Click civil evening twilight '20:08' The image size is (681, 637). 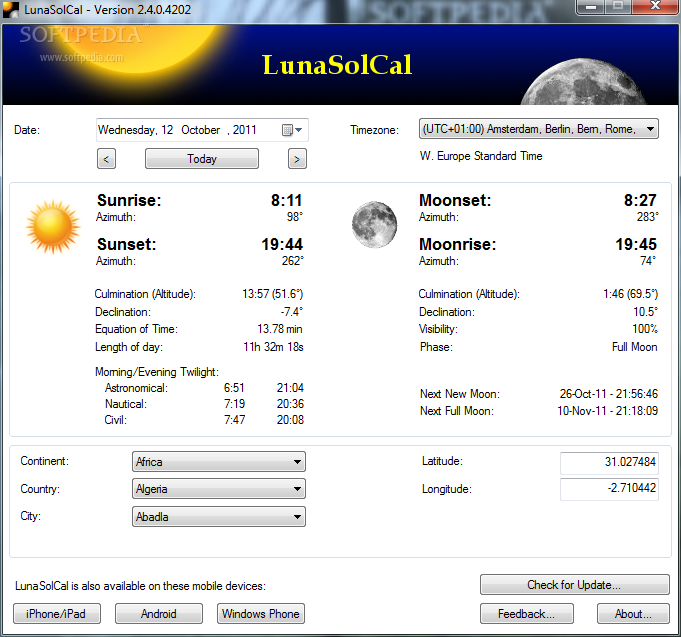tap(290, 420)
